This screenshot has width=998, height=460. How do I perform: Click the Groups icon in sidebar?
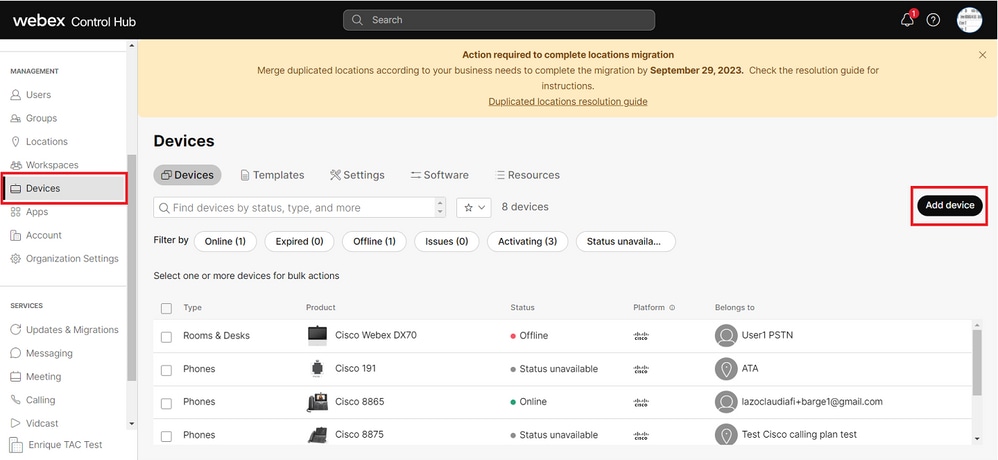[x=16, y=118]
